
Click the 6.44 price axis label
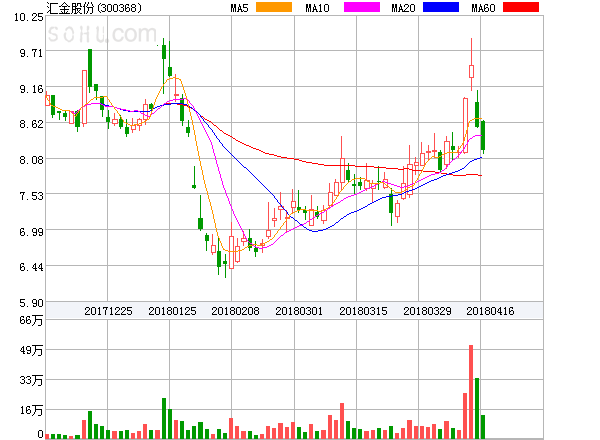pyautogui.click(x=31, y=267)
